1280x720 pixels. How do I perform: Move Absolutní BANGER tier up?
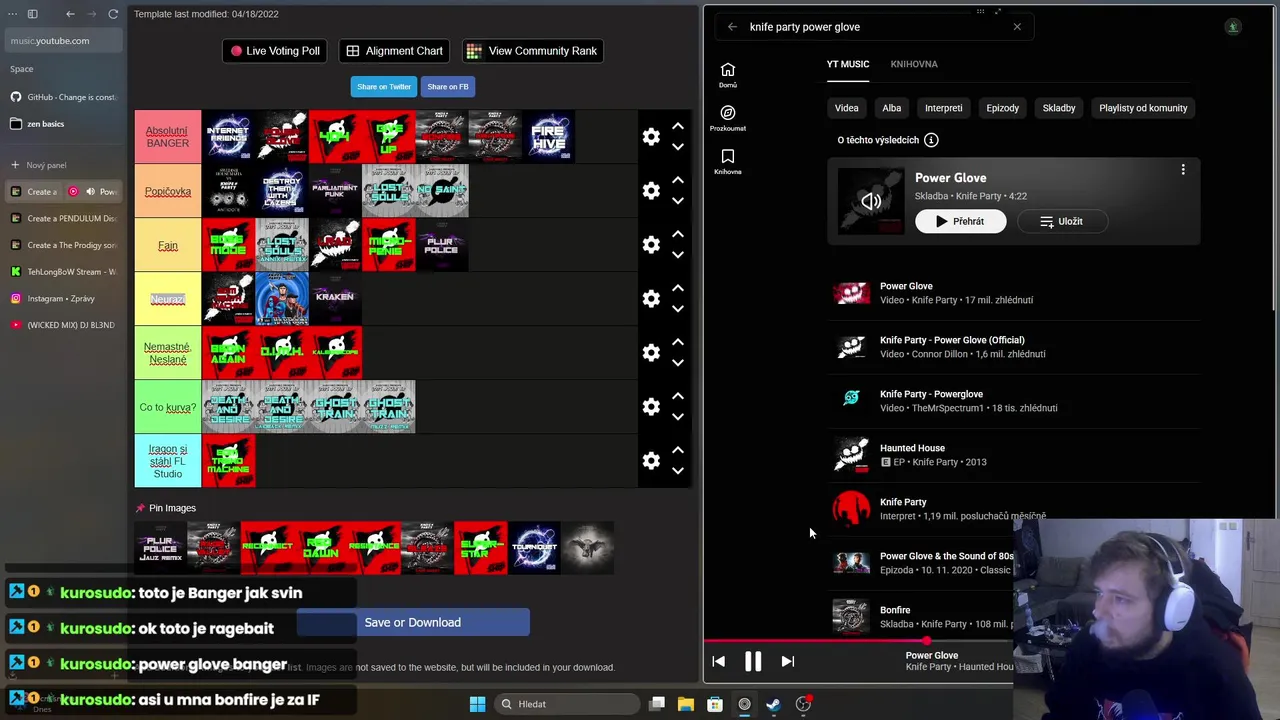(678, 126)
